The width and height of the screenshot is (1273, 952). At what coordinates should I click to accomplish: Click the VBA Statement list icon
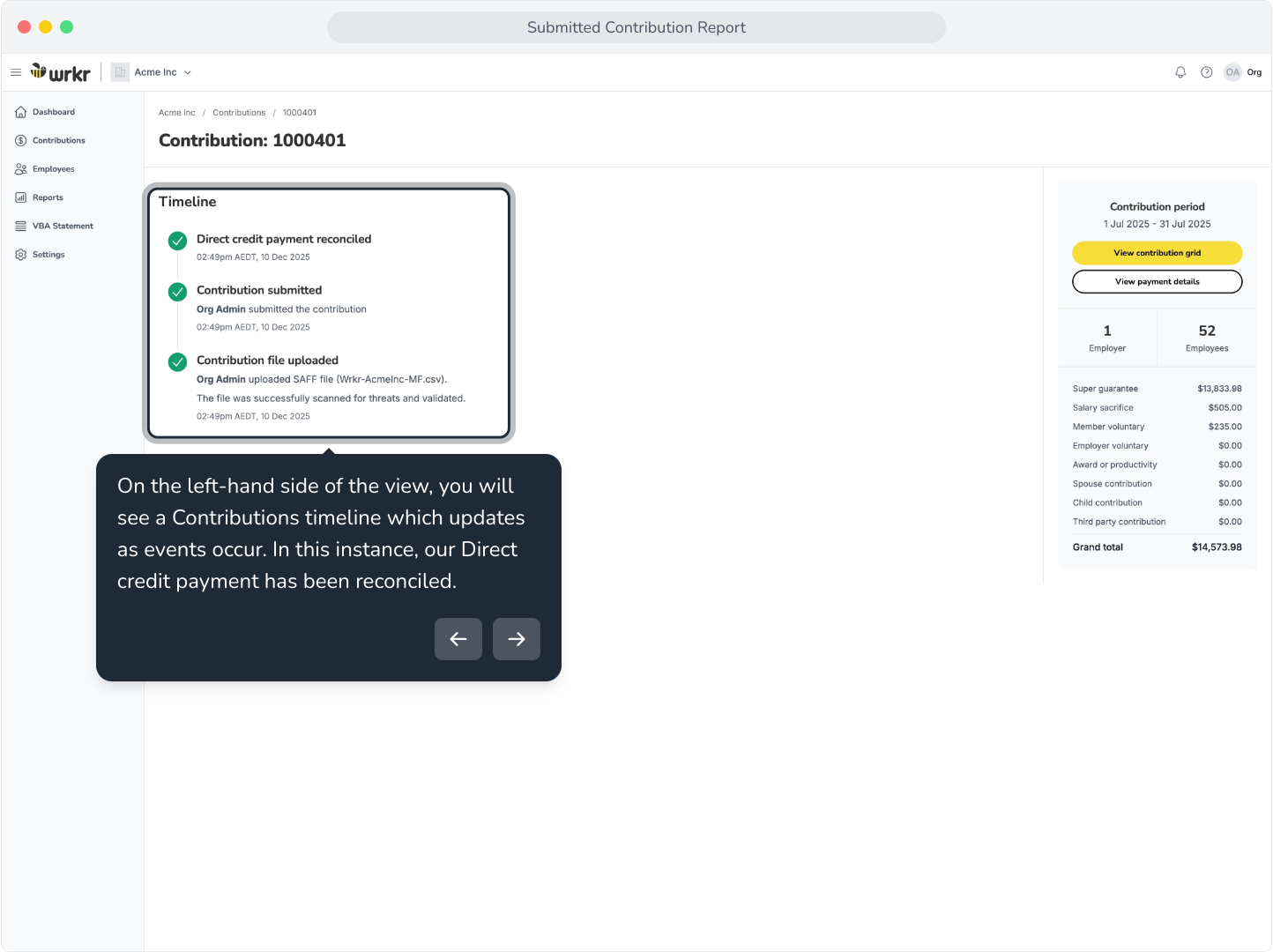pyautogui.click(x=21, y=226)
